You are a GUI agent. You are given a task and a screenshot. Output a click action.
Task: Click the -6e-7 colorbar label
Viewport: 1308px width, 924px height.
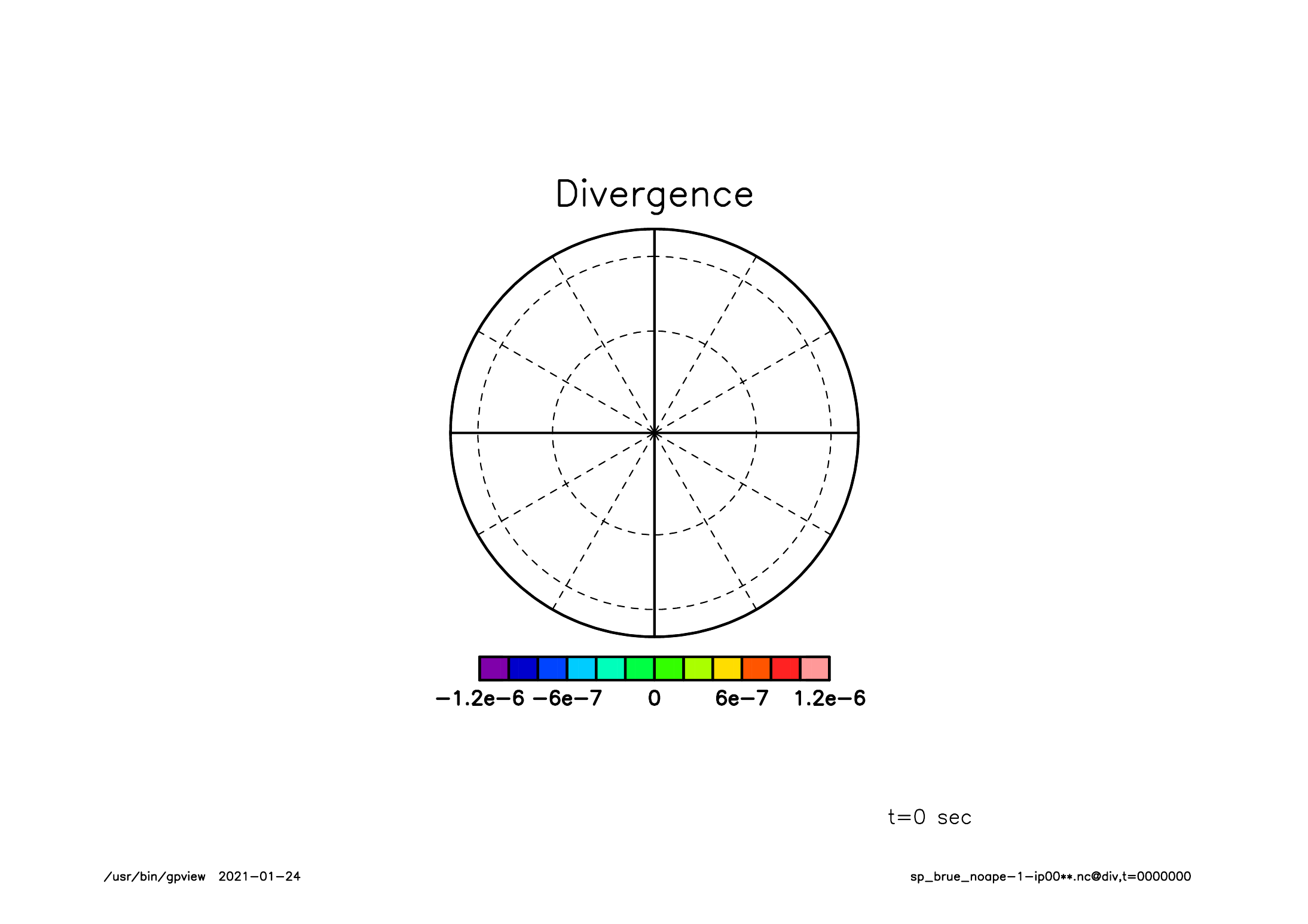point(567,699)
